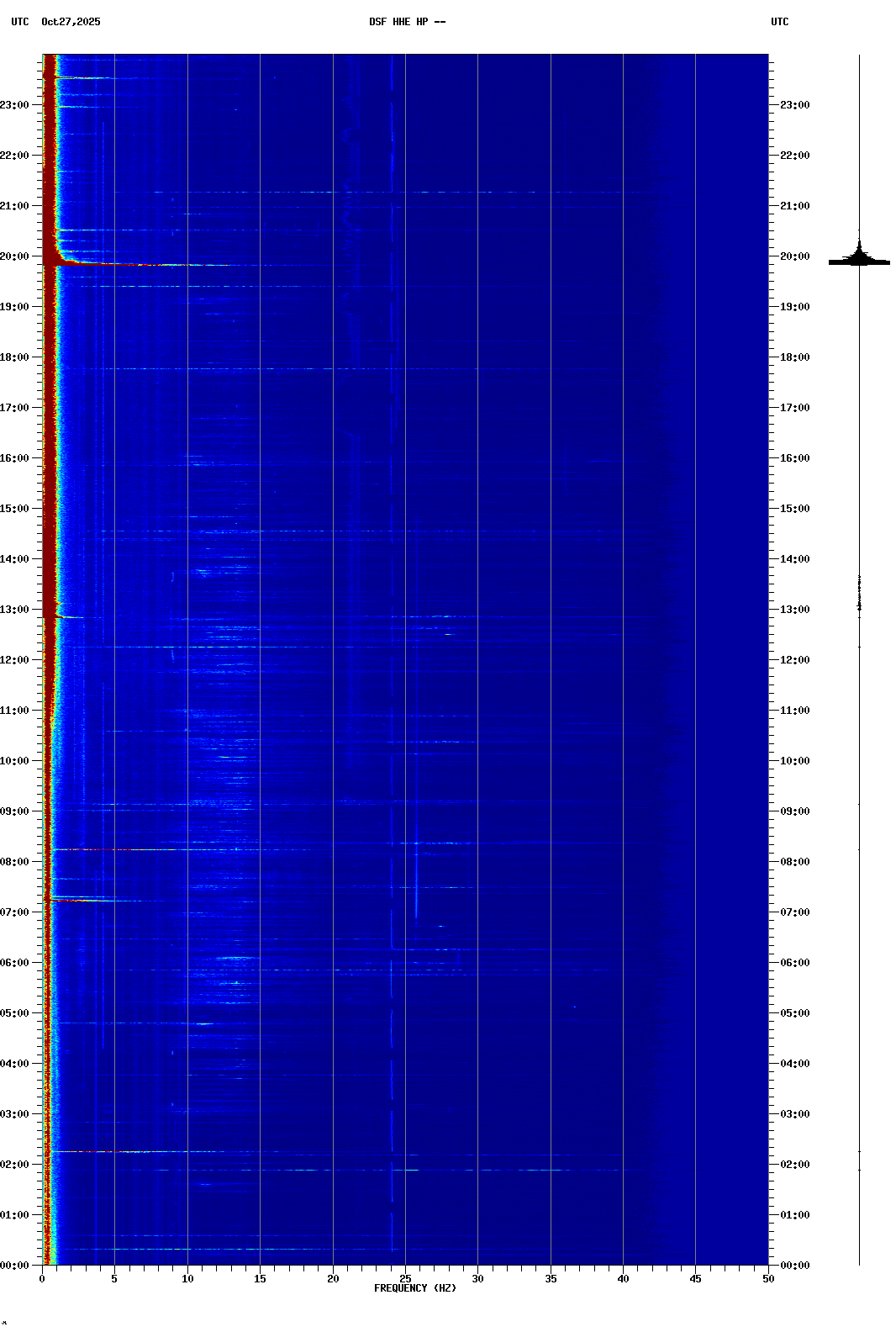
Task: Select the 23:00 marker on right time axis
Action: 794,105
